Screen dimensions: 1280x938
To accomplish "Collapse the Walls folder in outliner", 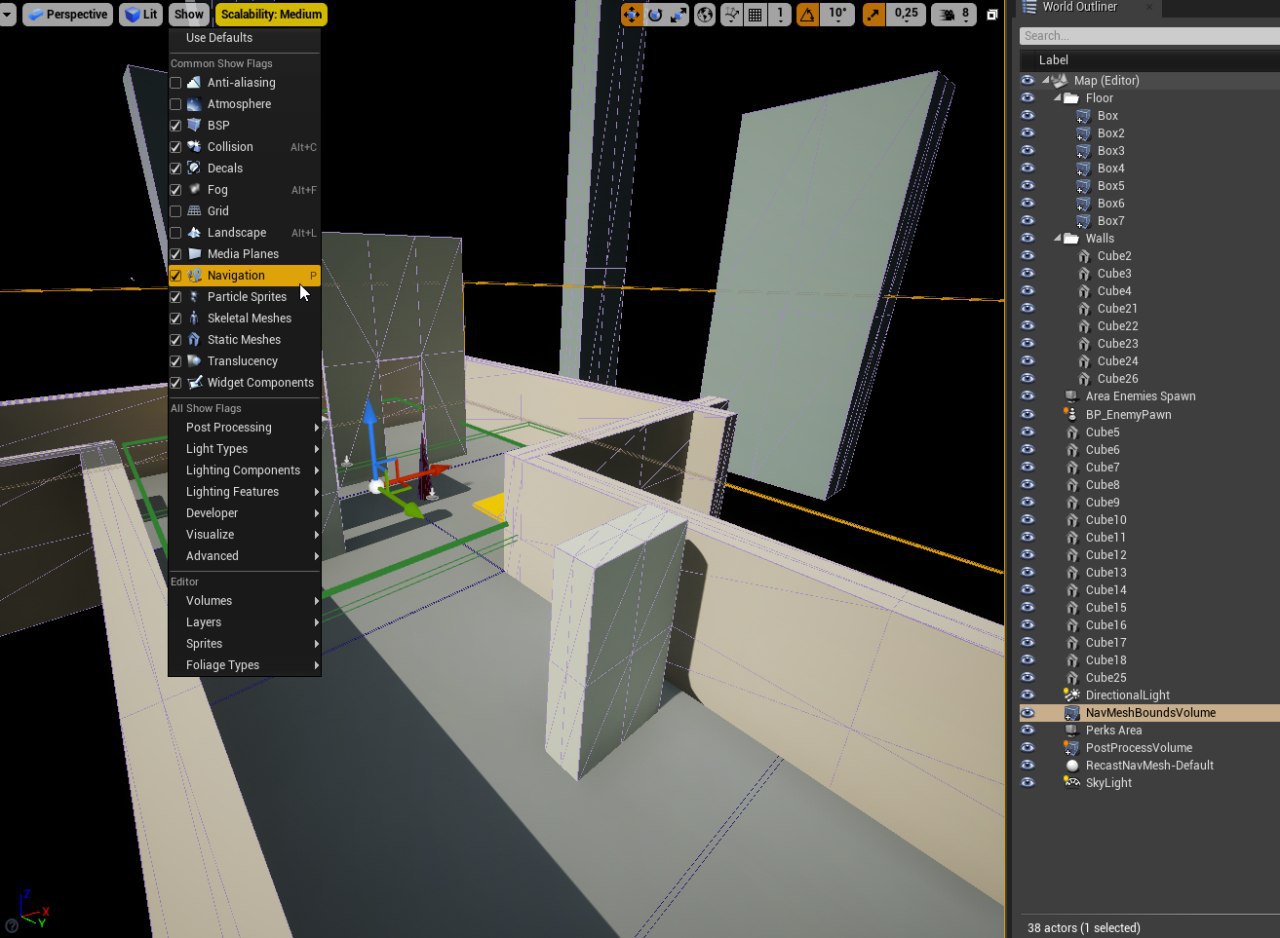I will pyautogui.click(x=1057, y=239).
